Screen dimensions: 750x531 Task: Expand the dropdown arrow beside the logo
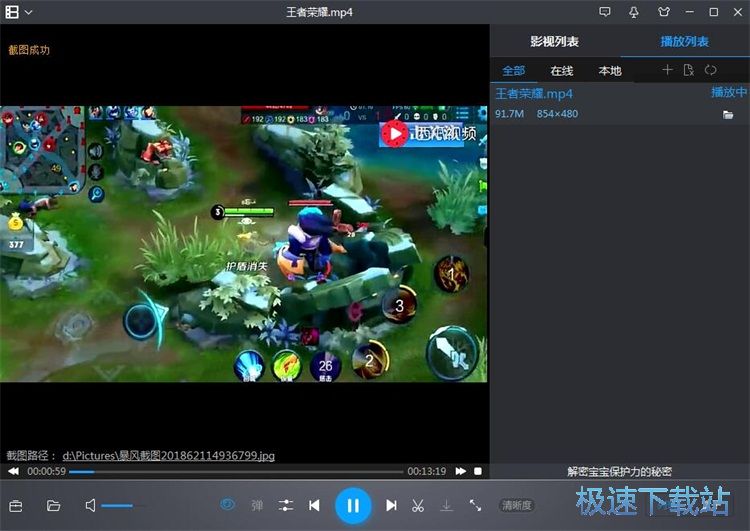(29, 12)
